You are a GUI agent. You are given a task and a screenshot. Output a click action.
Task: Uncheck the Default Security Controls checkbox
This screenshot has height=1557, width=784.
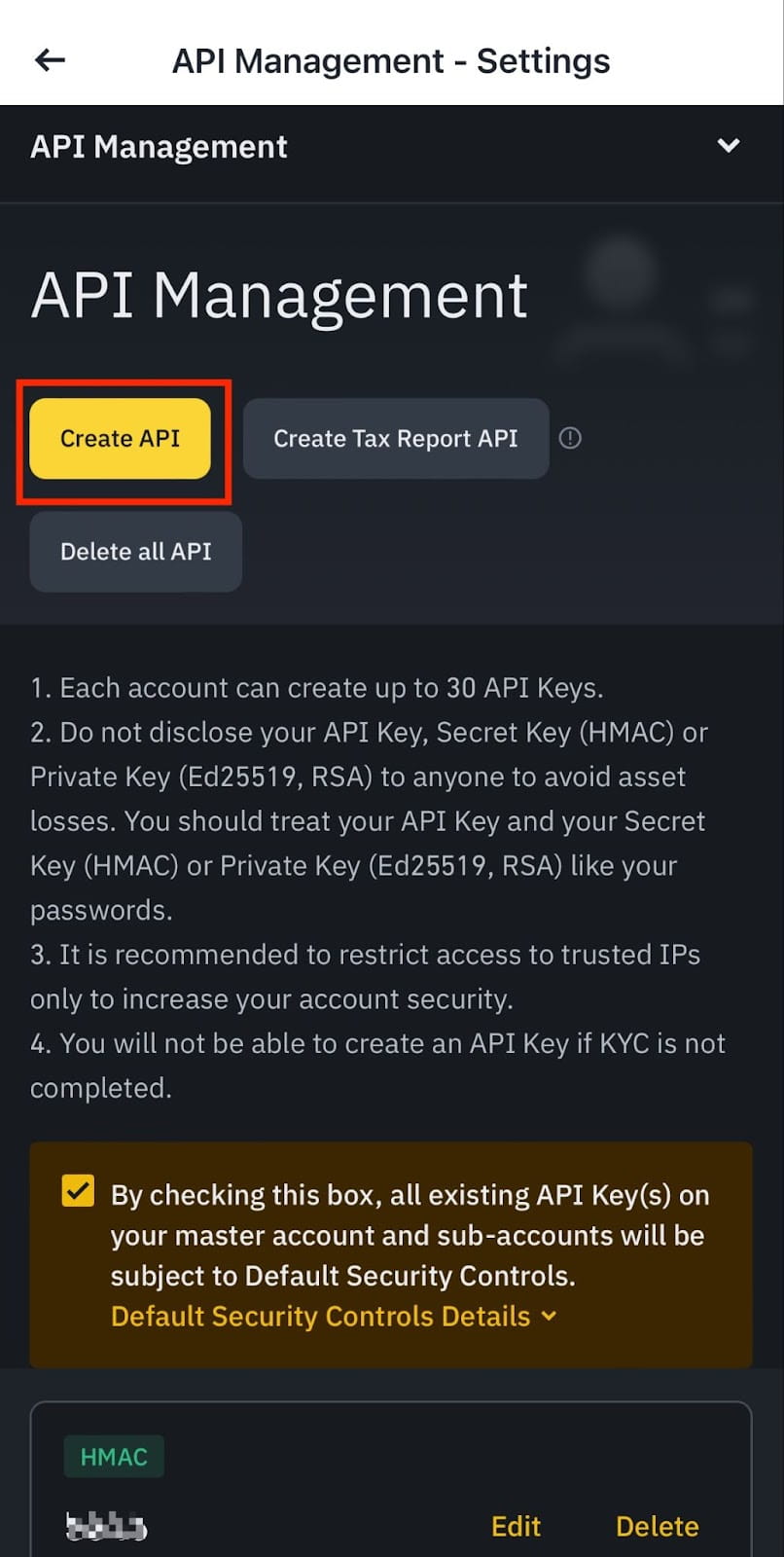tap(78, 1191)
